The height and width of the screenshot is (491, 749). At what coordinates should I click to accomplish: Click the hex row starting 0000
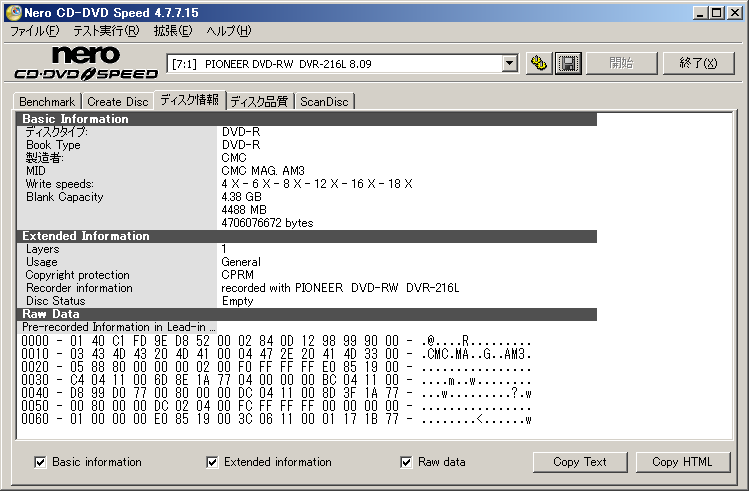coord(276,341)
